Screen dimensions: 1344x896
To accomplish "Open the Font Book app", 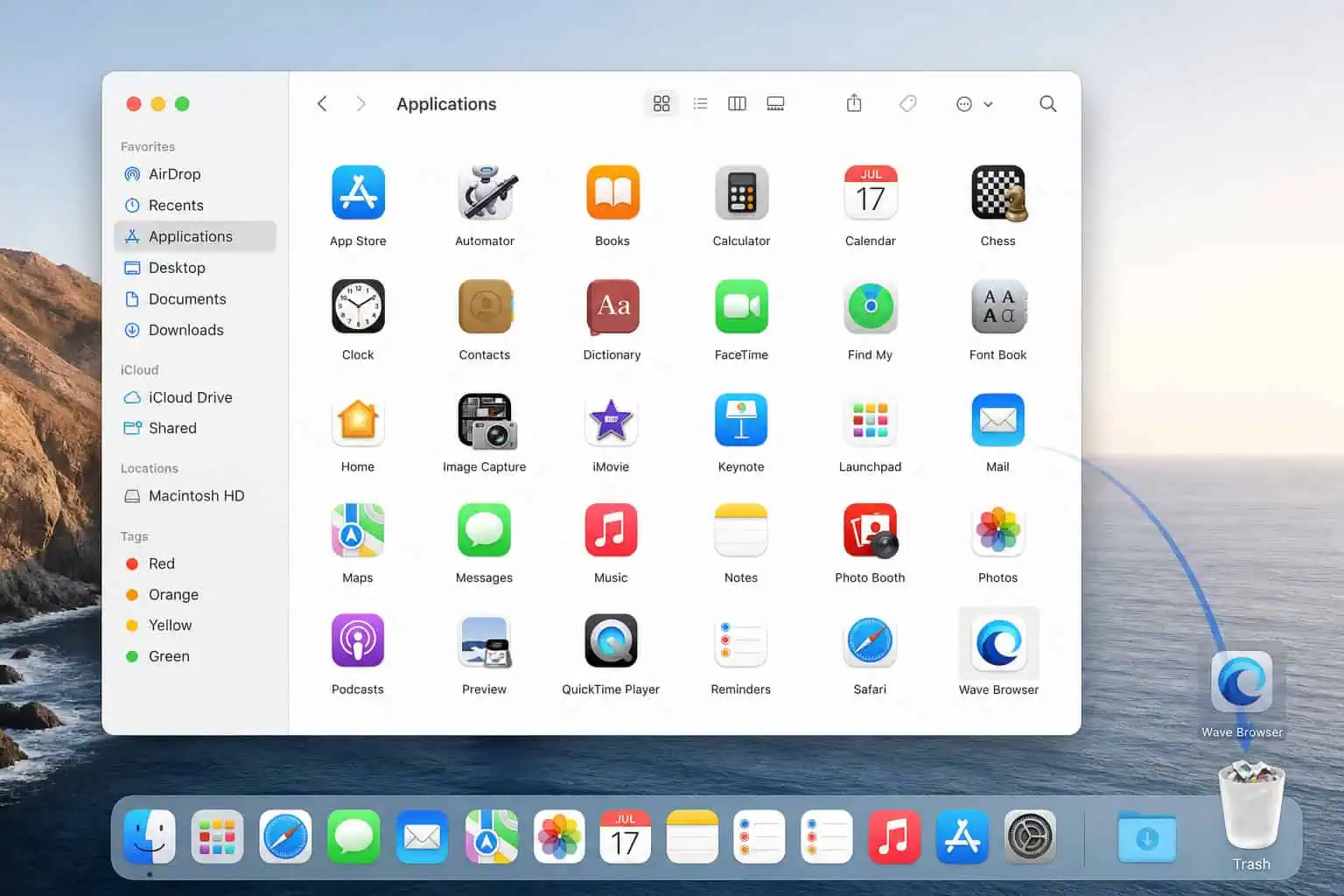I will coord(998,306).
